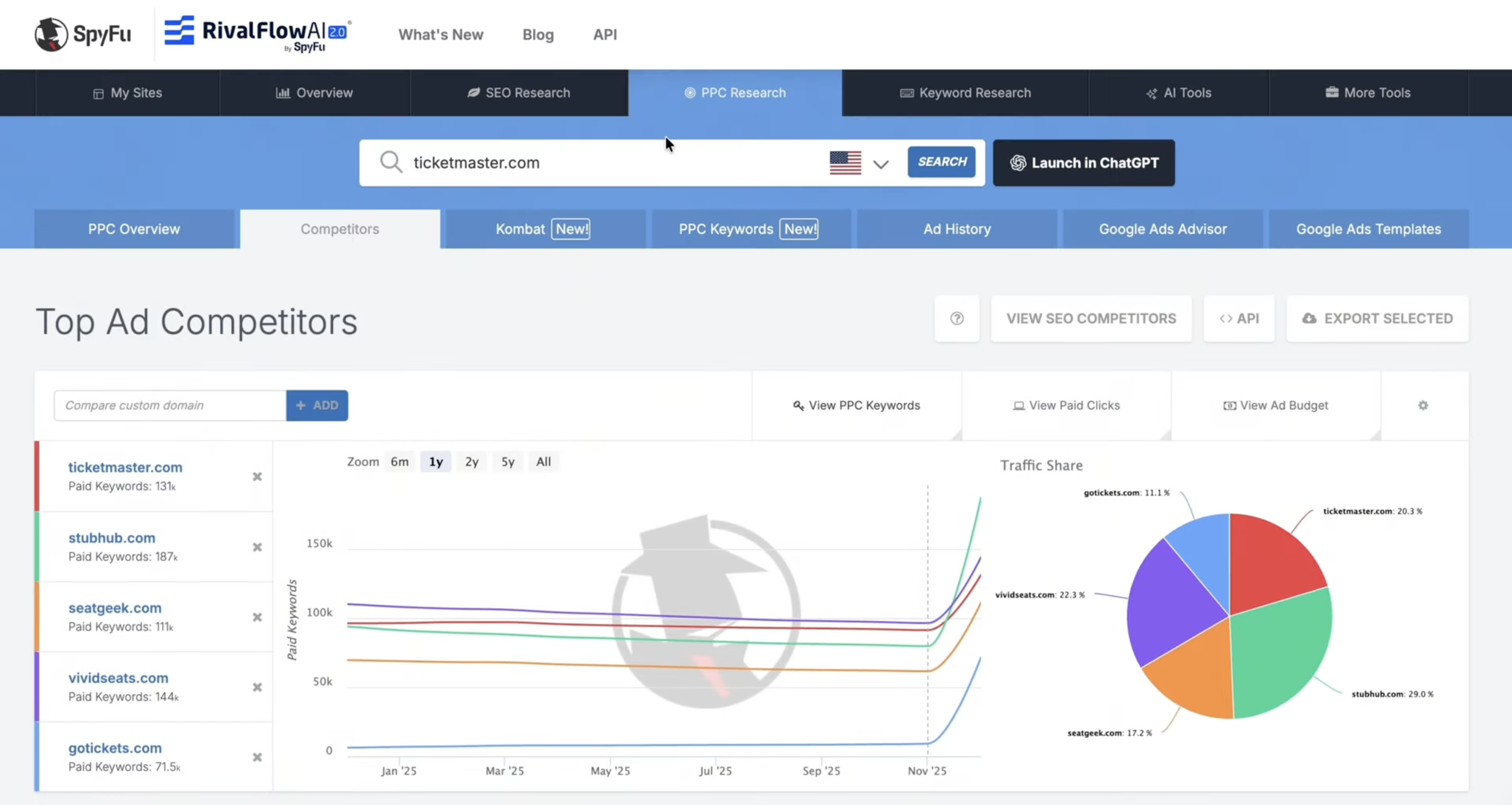Click the SEARCH button

tap(941, 162)
